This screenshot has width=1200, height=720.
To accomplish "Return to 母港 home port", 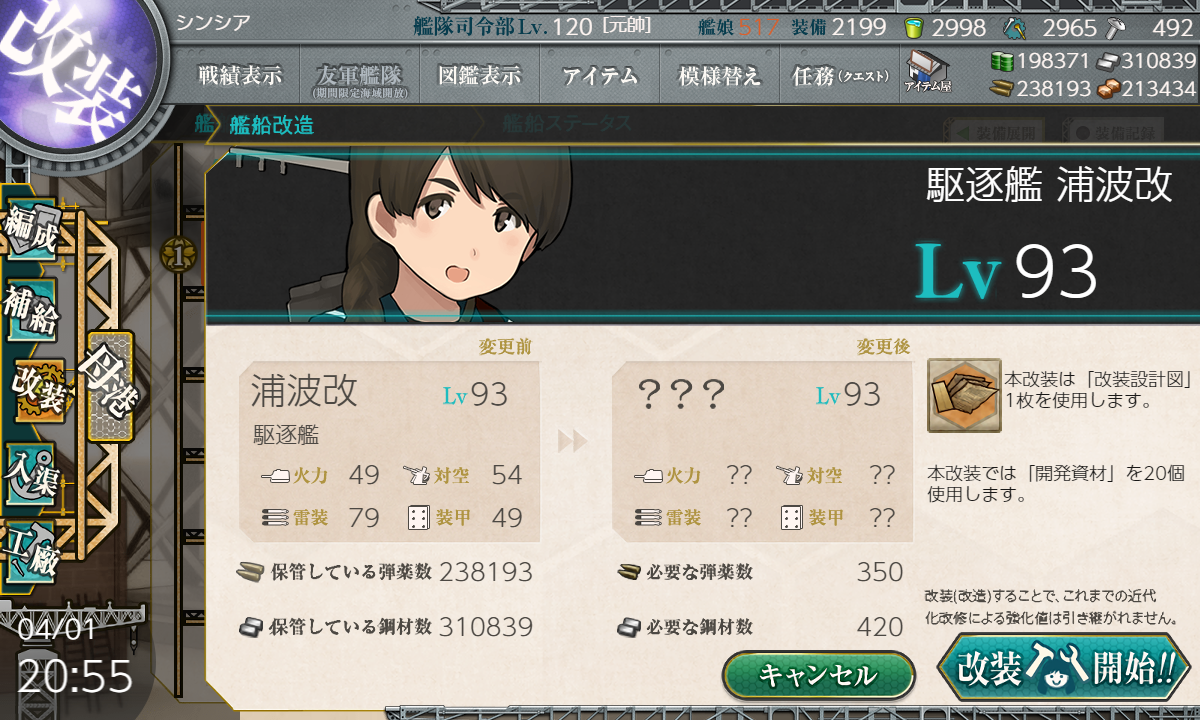I will click(x=110, y=386).
